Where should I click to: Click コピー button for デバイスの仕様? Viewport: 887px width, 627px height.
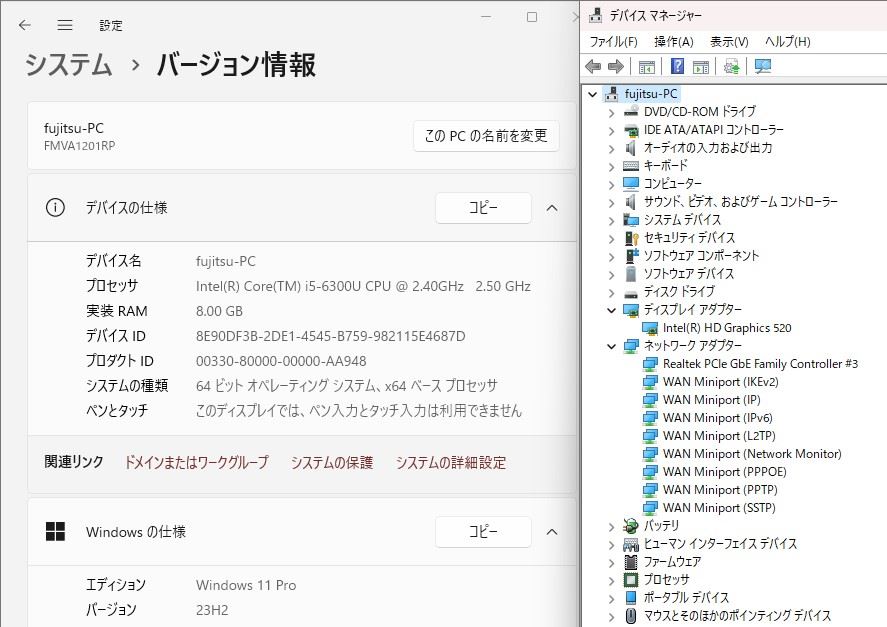point(483,208)
